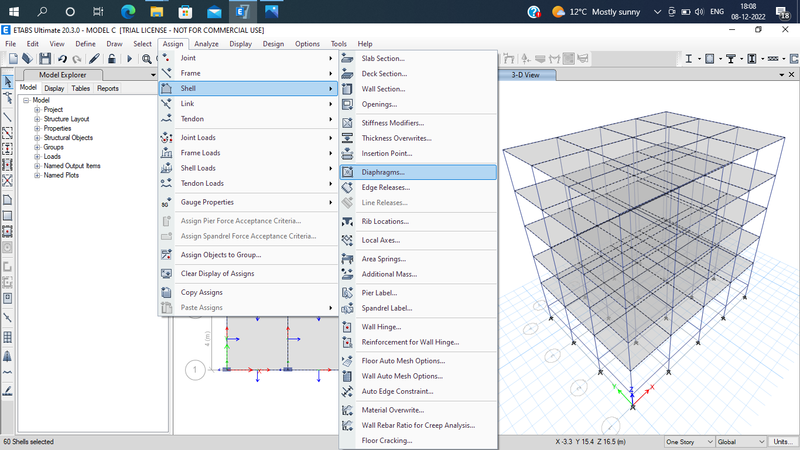Screen dimensions: 800x450
Task: Switch to Reports tab in Model Explorer
Action: tap(108, 88)
